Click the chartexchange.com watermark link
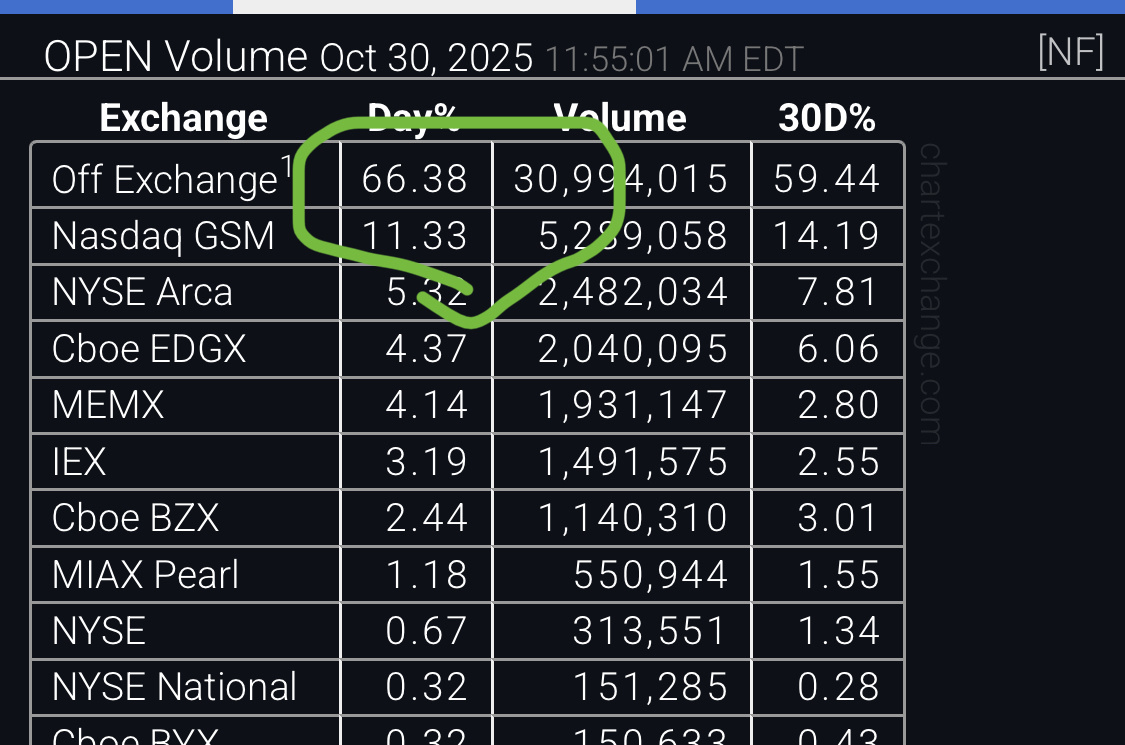The height and width of the screenshot is (745, 1125). click(932, 294)
